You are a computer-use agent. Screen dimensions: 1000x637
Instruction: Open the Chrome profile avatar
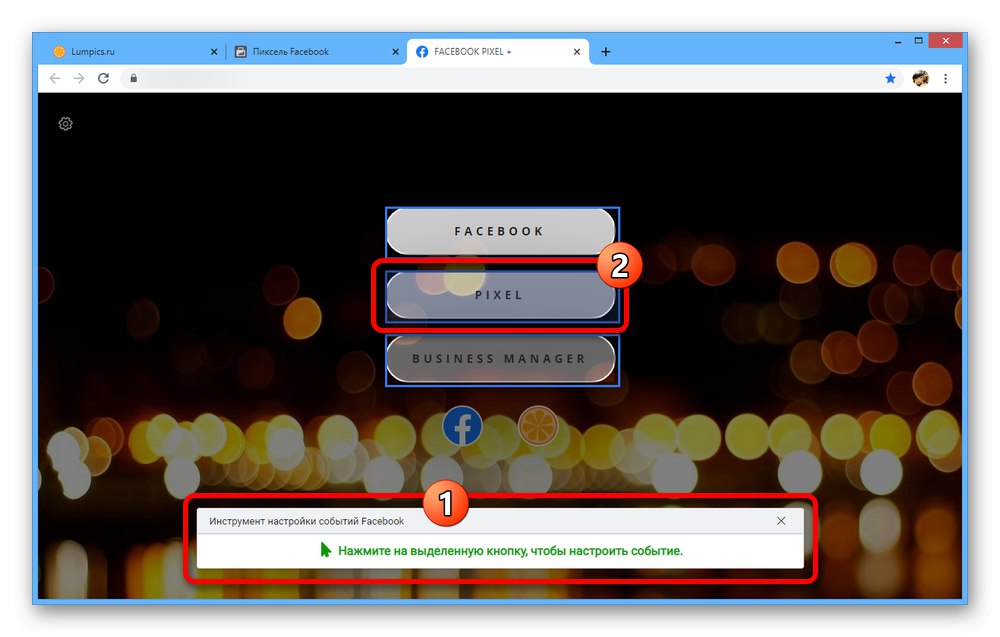click(920, 78)
